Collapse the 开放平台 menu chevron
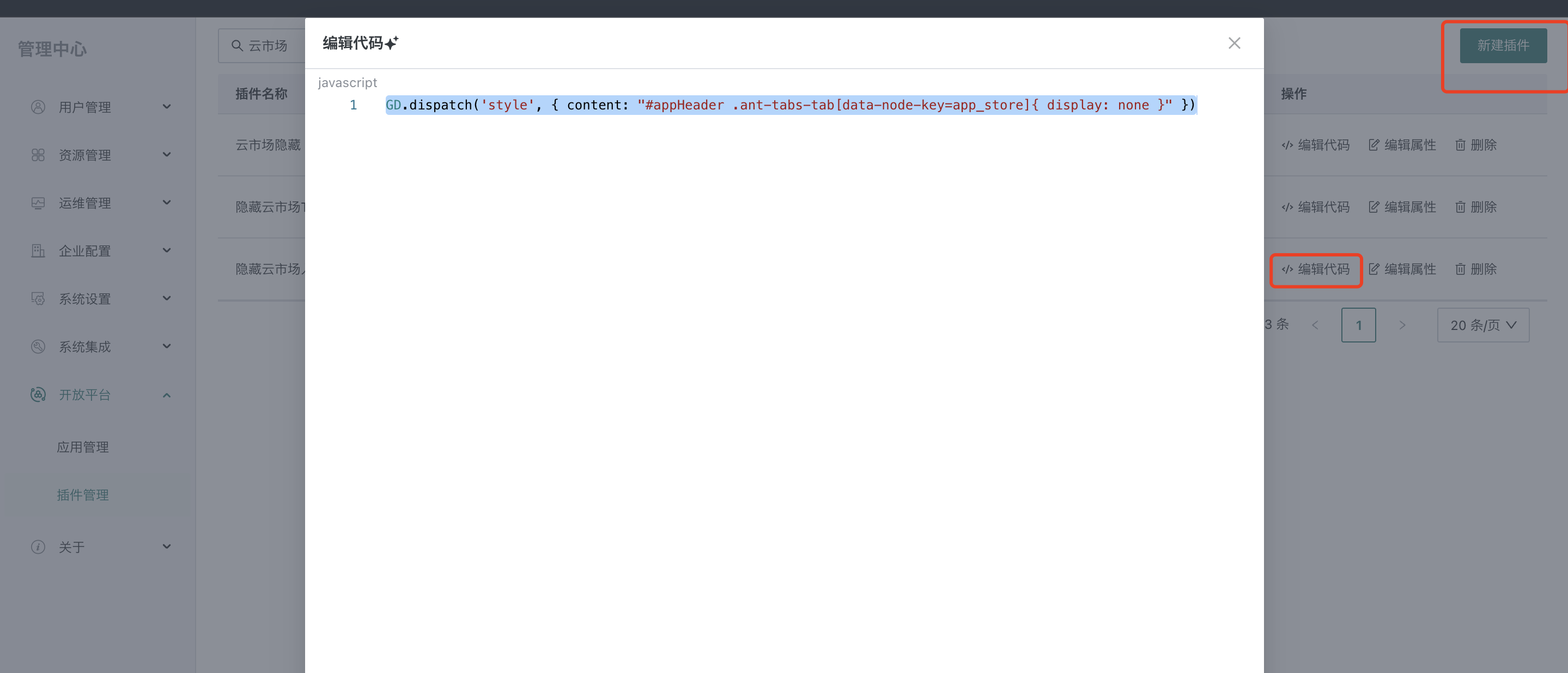 166,395
